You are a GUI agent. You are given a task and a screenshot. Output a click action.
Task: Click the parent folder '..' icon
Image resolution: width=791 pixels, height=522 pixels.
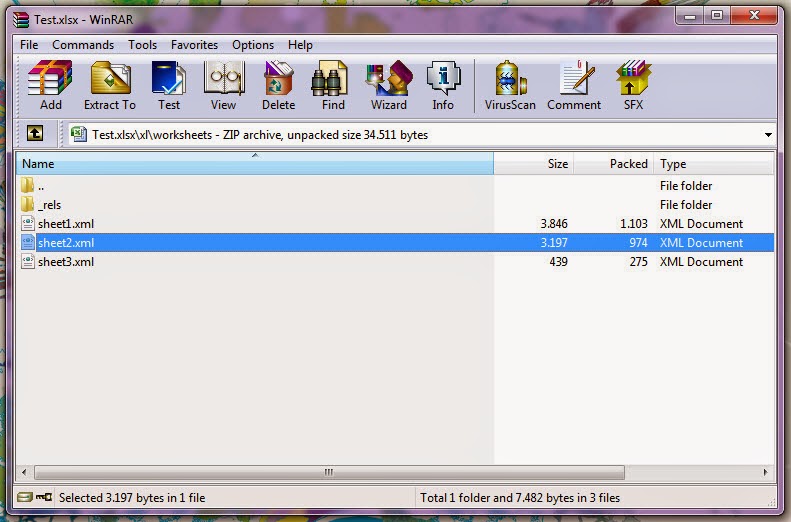pos(28,185)
